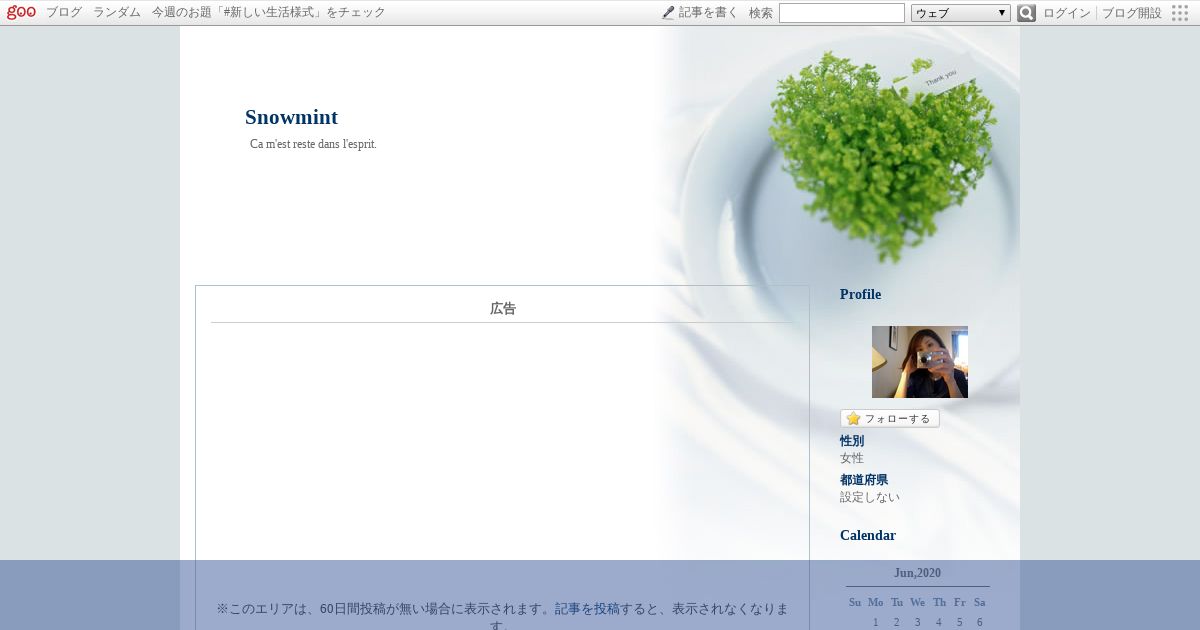Click the 設定しない value under 都道府県
The height and width of the screenshot is (630, 1200).
tap(870, 497)
